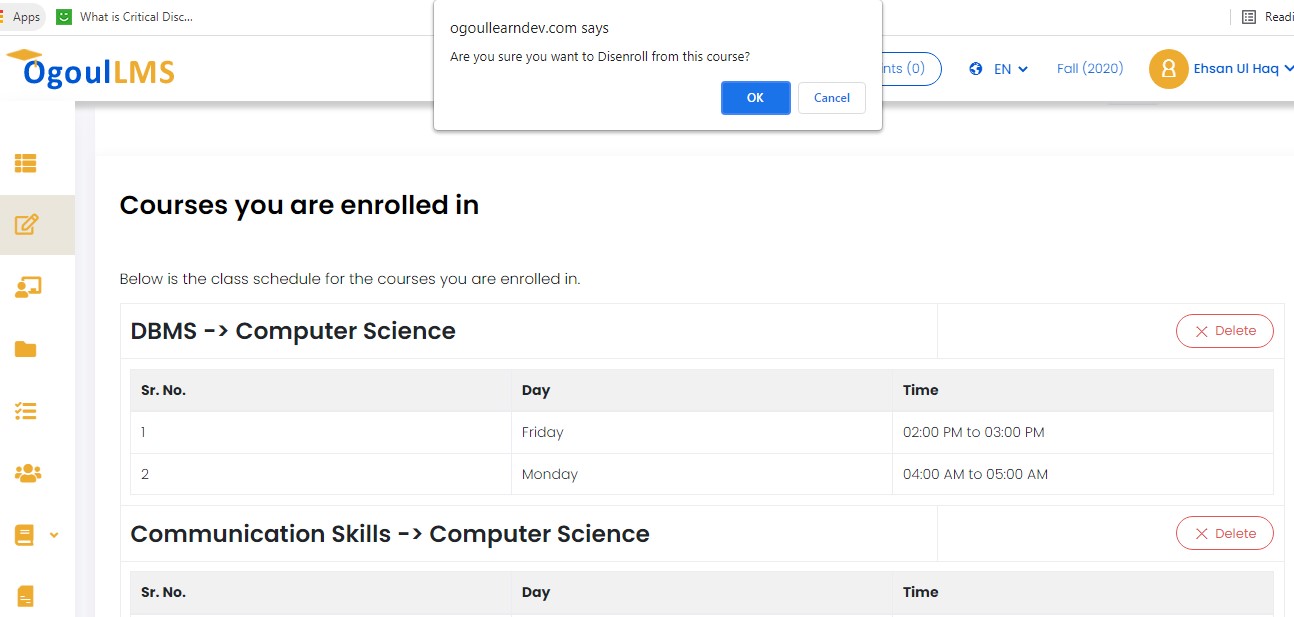1294x617 pixels.
Task: Expand the chevron beside the book icon
Action: point(54,535)
